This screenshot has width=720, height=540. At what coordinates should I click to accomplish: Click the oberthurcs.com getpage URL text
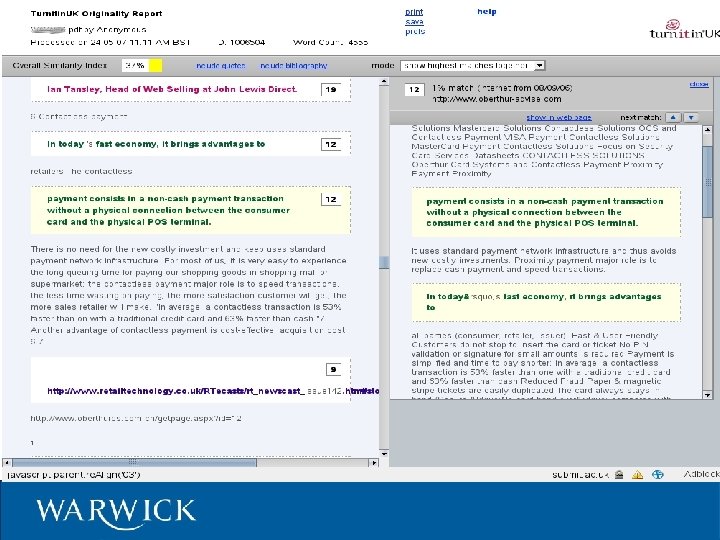point(136,418)
